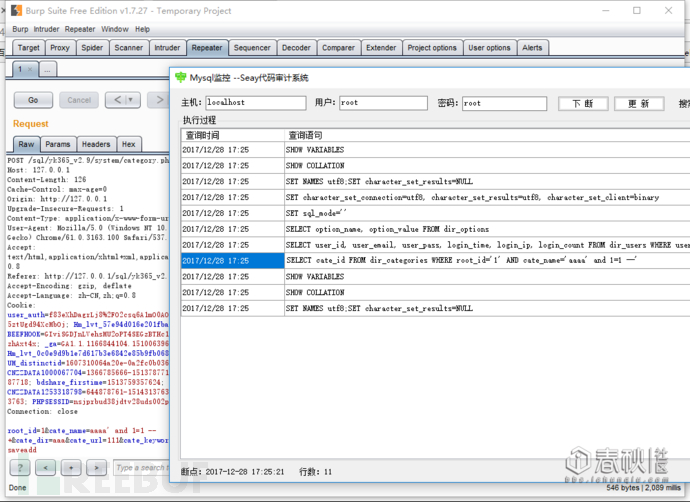
Task: Open the Window menu
Action: [115, 29]
